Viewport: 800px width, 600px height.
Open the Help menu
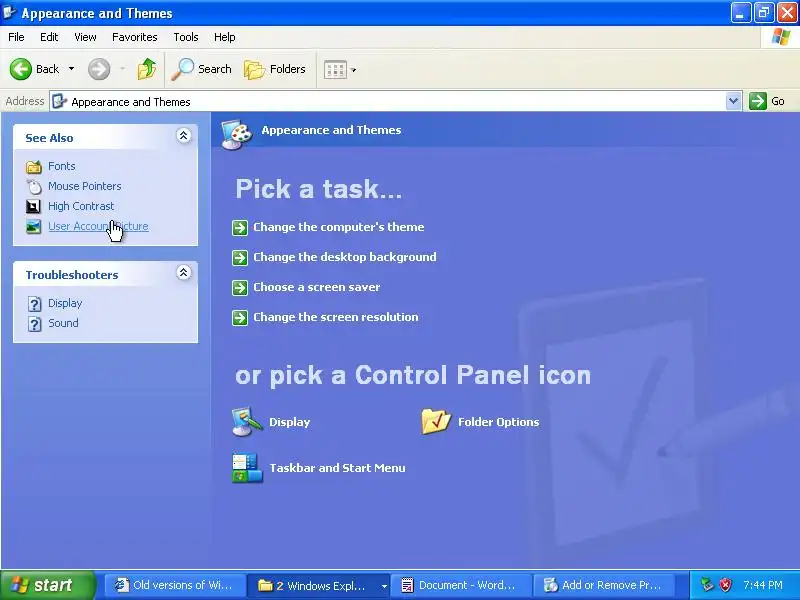click(224, 37)
